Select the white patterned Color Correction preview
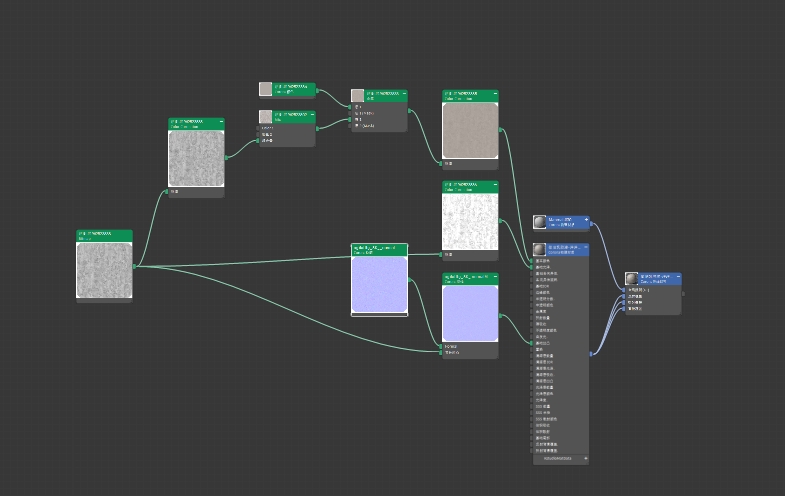Screen dimensions: 785x496 470,222
